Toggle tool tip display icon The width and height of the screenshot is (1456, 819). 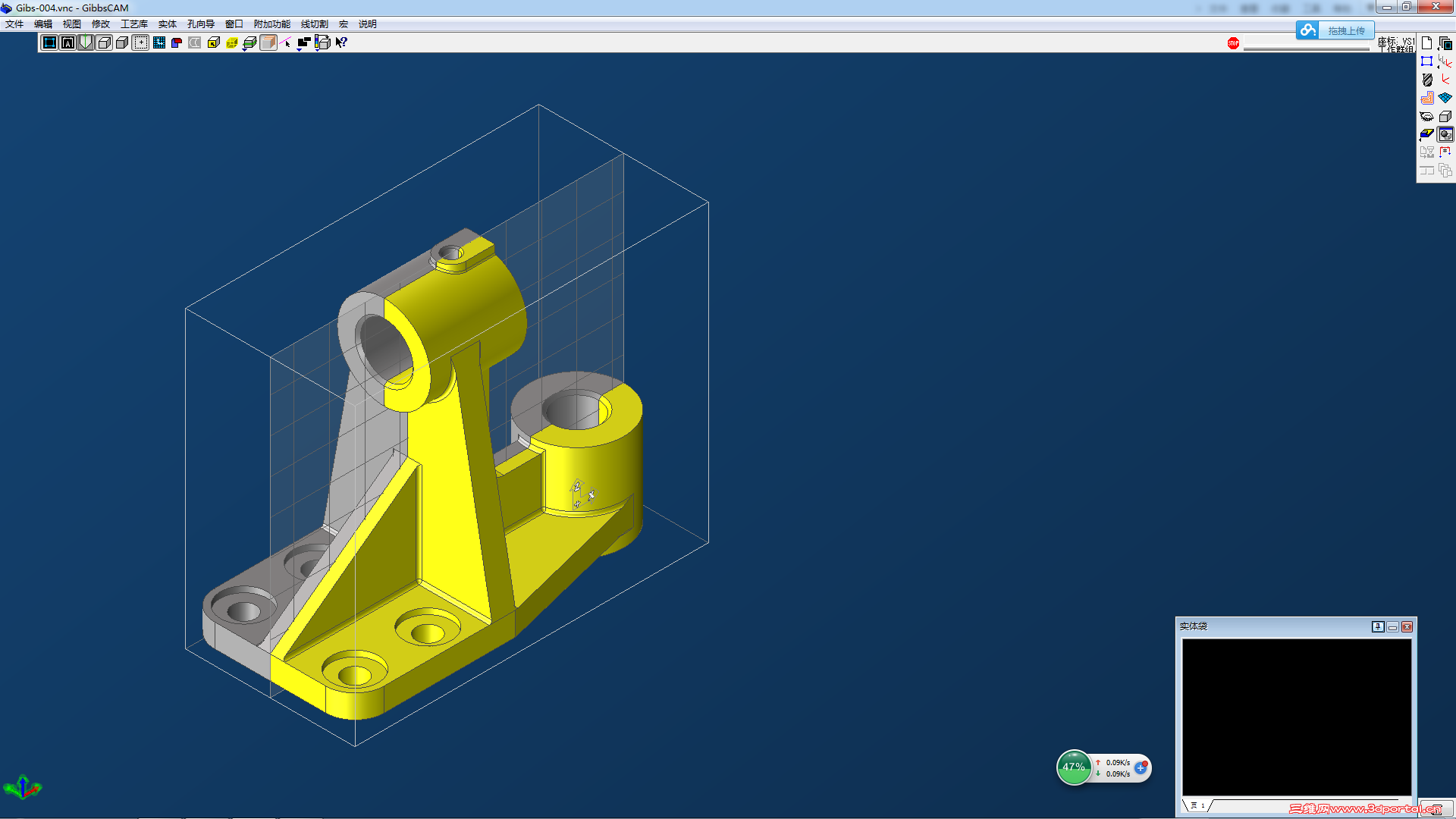86,42
